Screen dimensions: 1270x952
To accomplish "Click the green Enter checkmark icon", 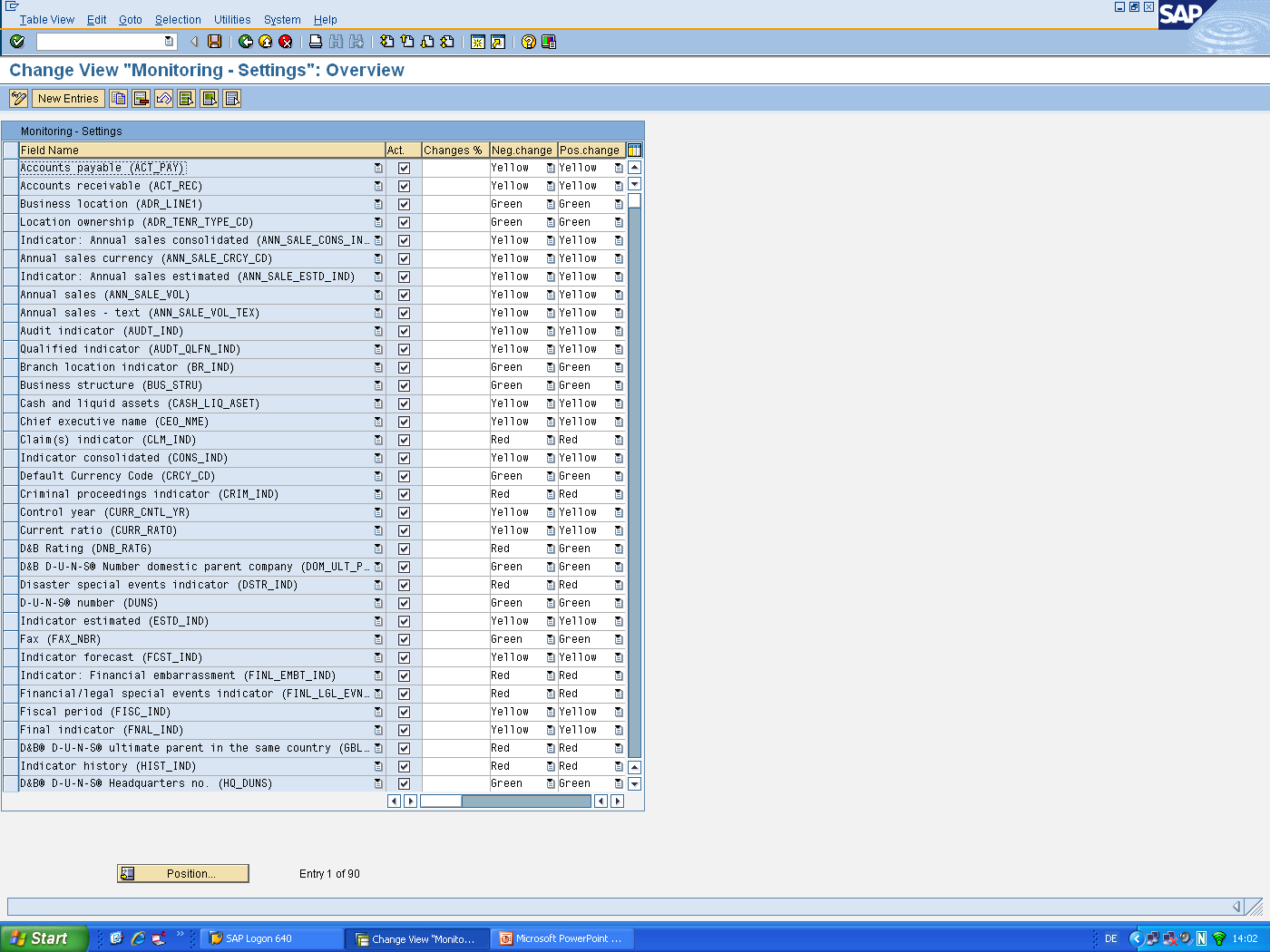I will (x=17, y=42).
